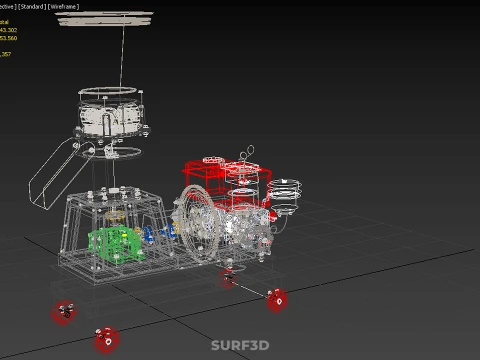Open the [Wireframe] viewport display menu
This screenshot has height=360, width=480.
point(64,7)
